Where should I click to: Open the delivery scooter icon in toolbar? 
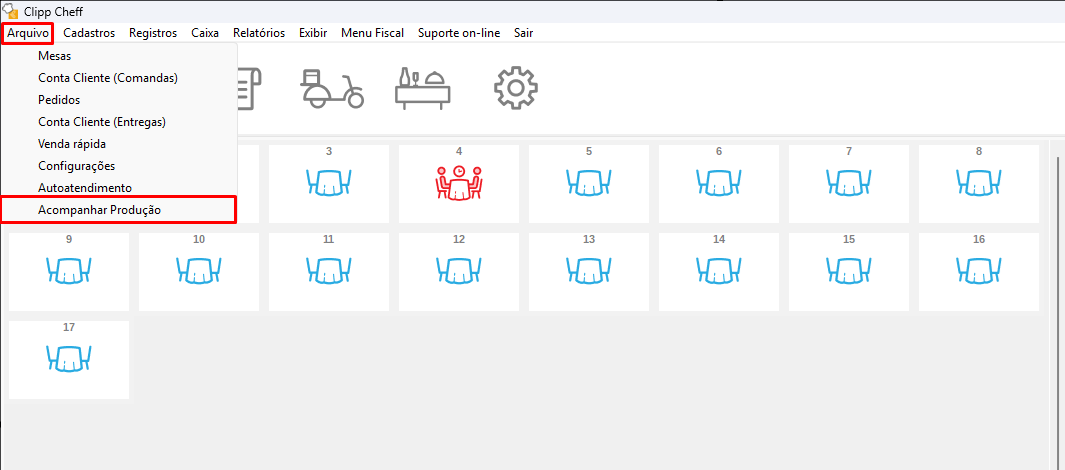(x=332, y=88)
